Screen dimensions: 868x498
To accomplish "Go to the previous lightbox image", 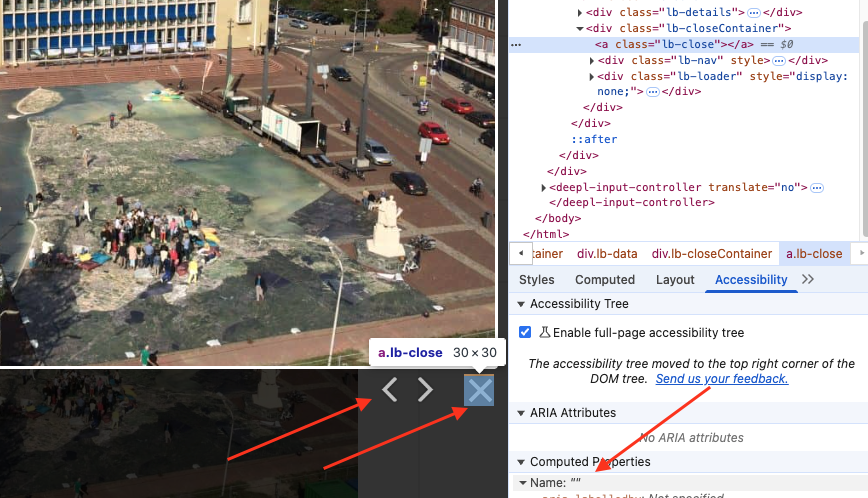I will tap(390, 390).
